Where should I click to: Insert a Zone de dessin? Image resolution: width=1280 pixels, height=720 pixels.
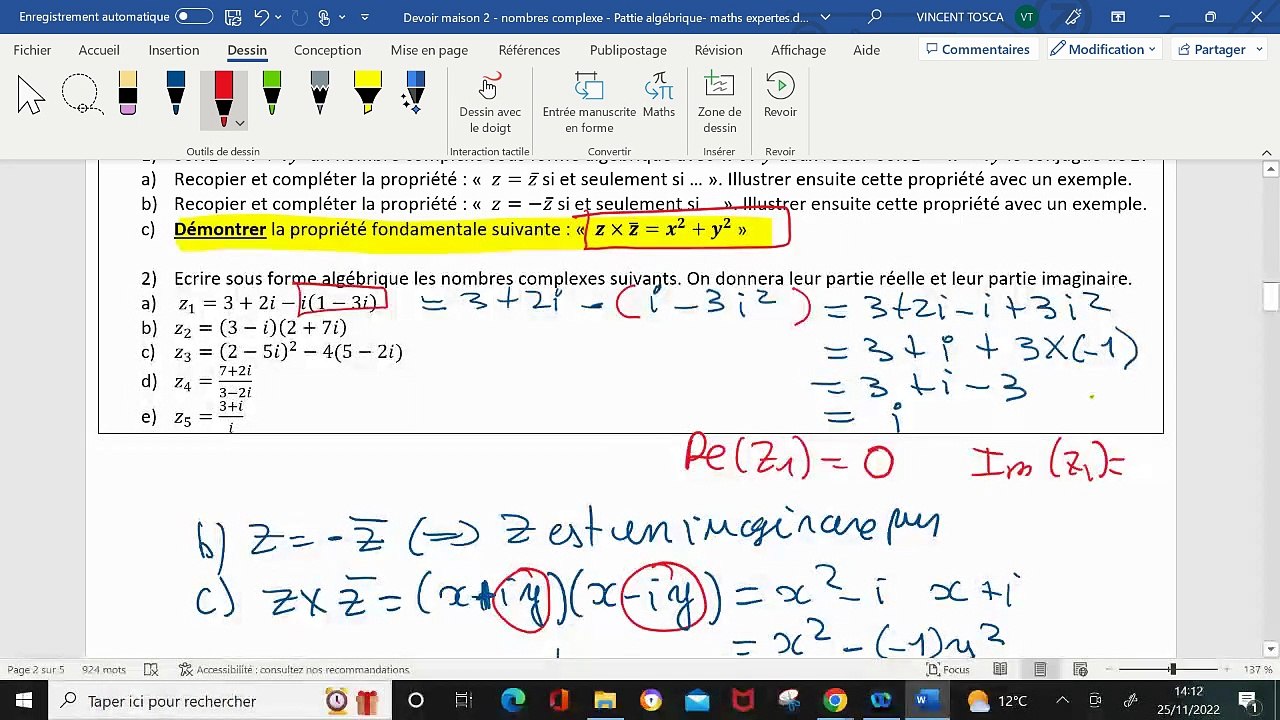(719, 104)
